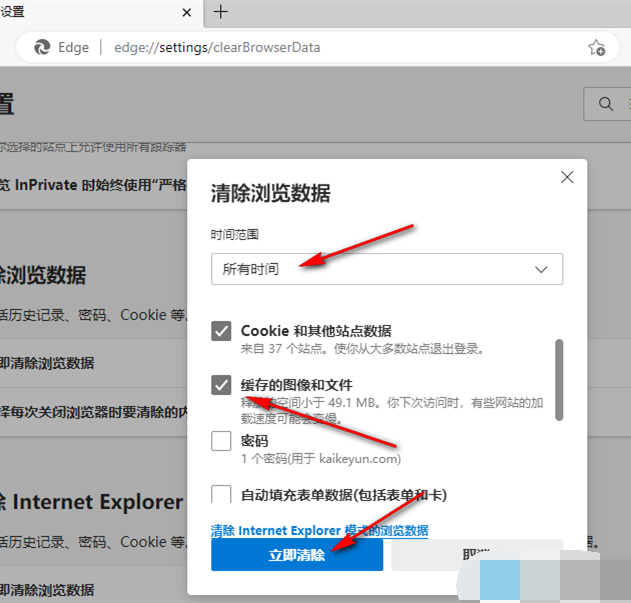Click the Edge logo in address bar
631x603 pixels.
[x=43, y=47]
